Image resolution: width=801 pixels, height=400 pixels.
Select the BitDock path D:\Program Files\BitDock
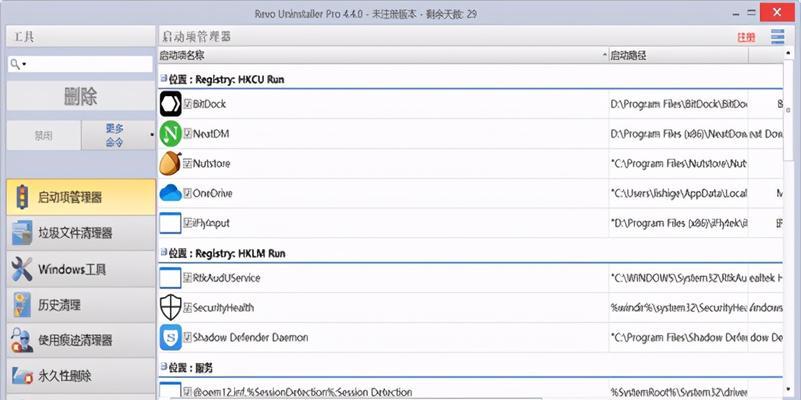[x=679, y=104]
